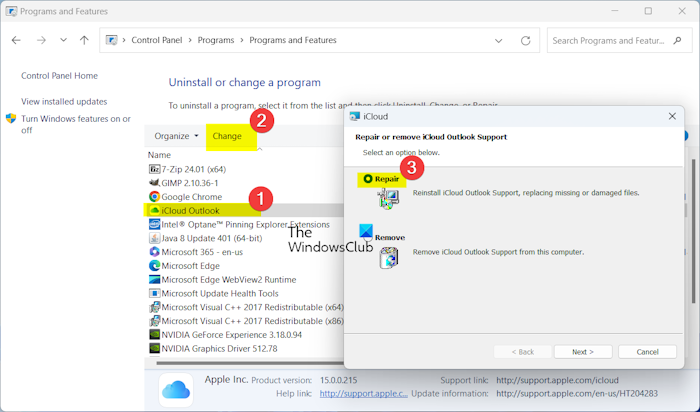Open View installed updates link
The width and height of the screenshot is (700, 412).
[x=64, y=102]
